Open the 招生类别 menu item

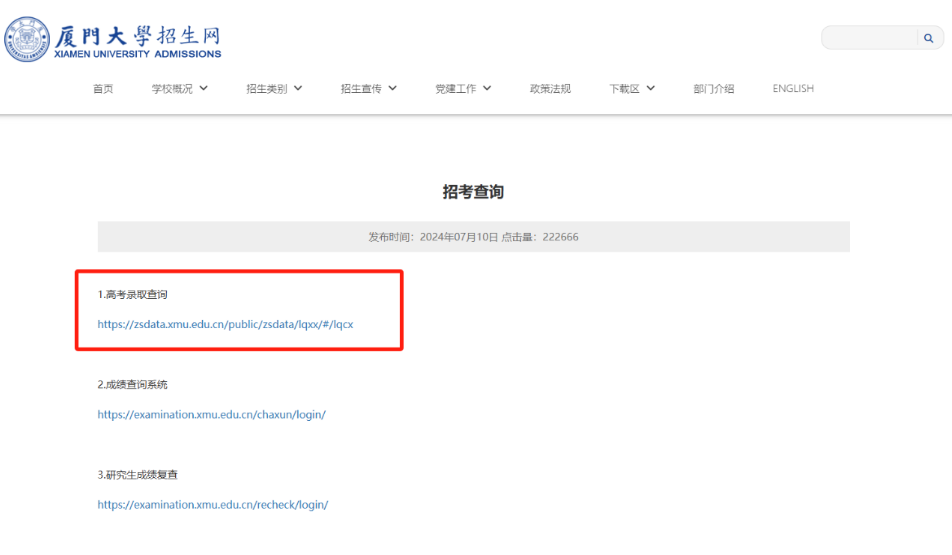(x=267, y=89)
